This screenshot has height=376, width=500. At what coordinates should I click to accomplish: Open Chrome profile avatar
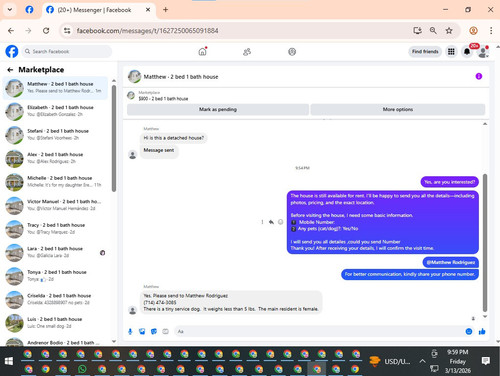[x=473, y=31]
